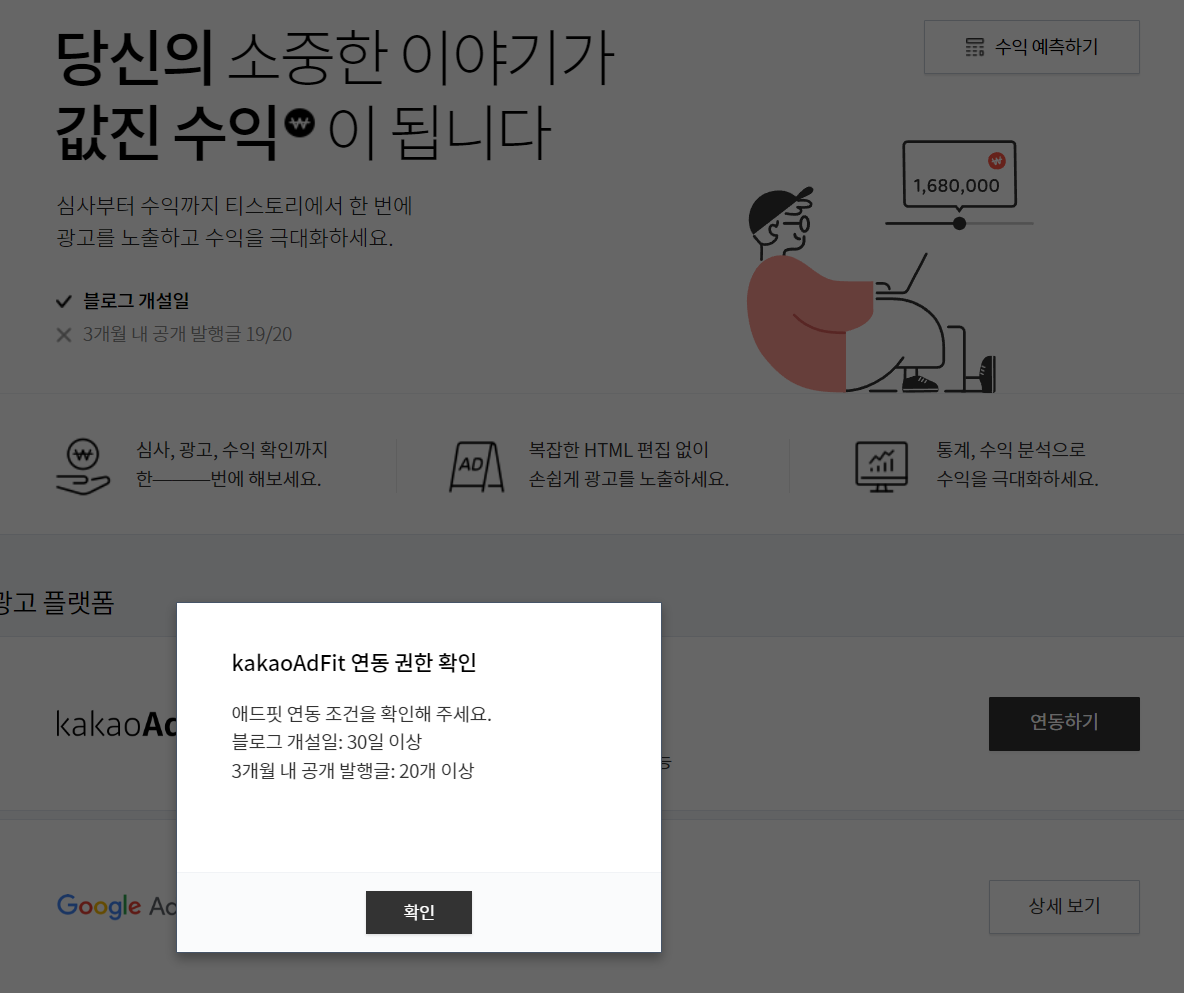Click the dialog title kakaoAdFit 연동 권한 확인
This screenshot has width=1184, height=993.
(x=353, y=663)
